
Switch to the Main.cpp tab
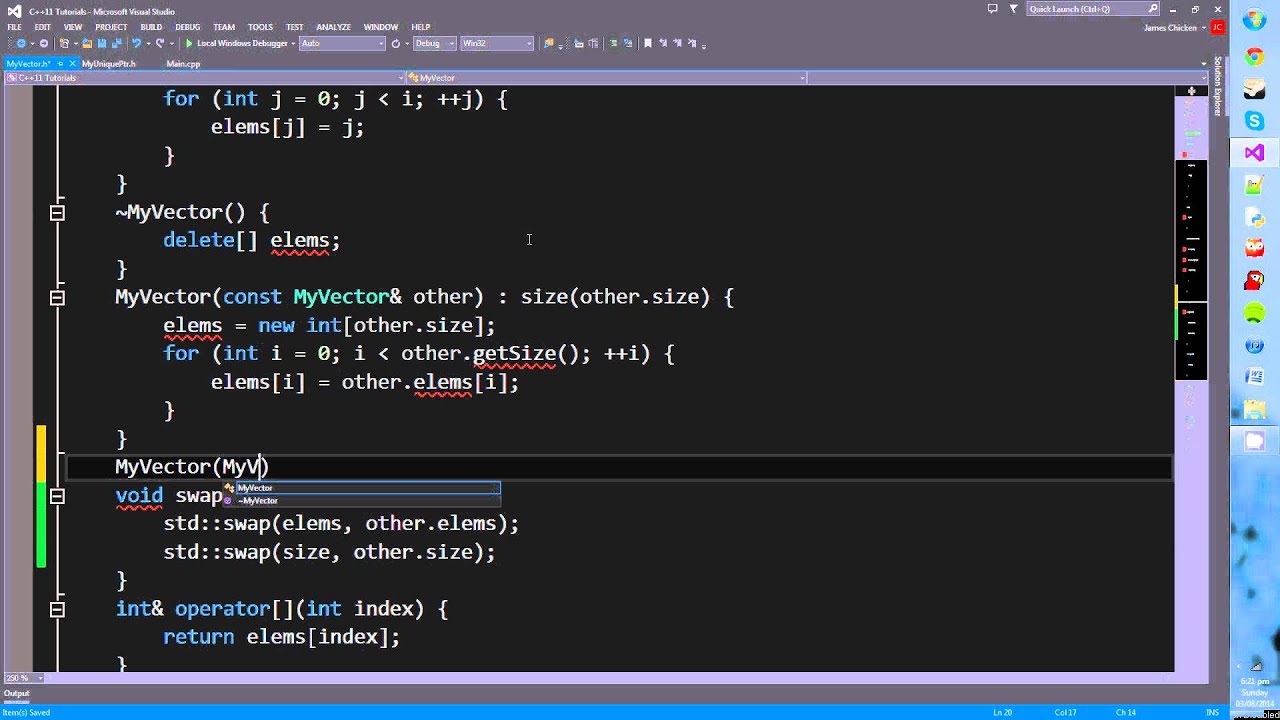point(183,64)
